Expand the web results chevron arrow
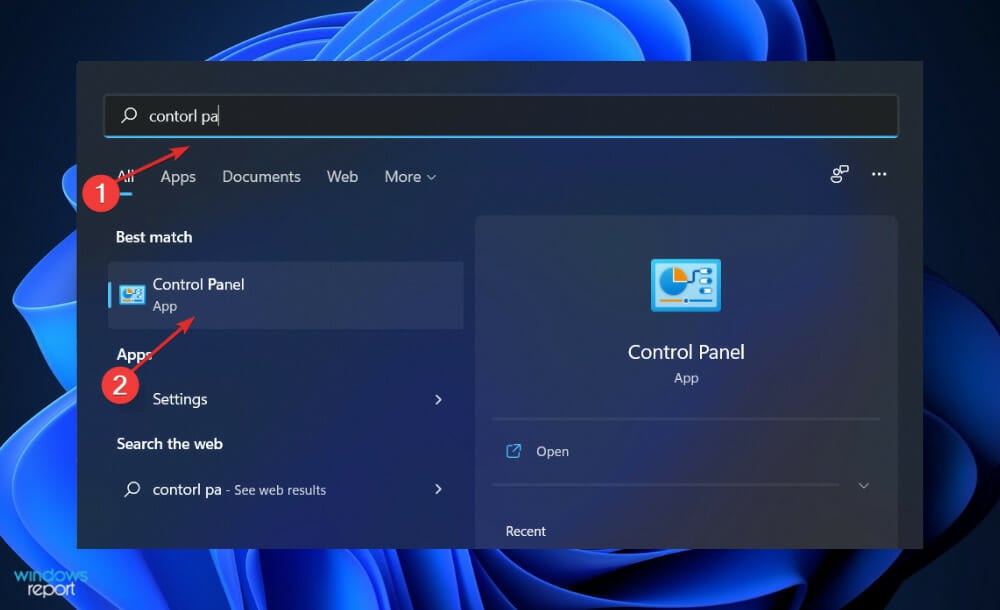The image size is (1000, 610). [438, 489]
